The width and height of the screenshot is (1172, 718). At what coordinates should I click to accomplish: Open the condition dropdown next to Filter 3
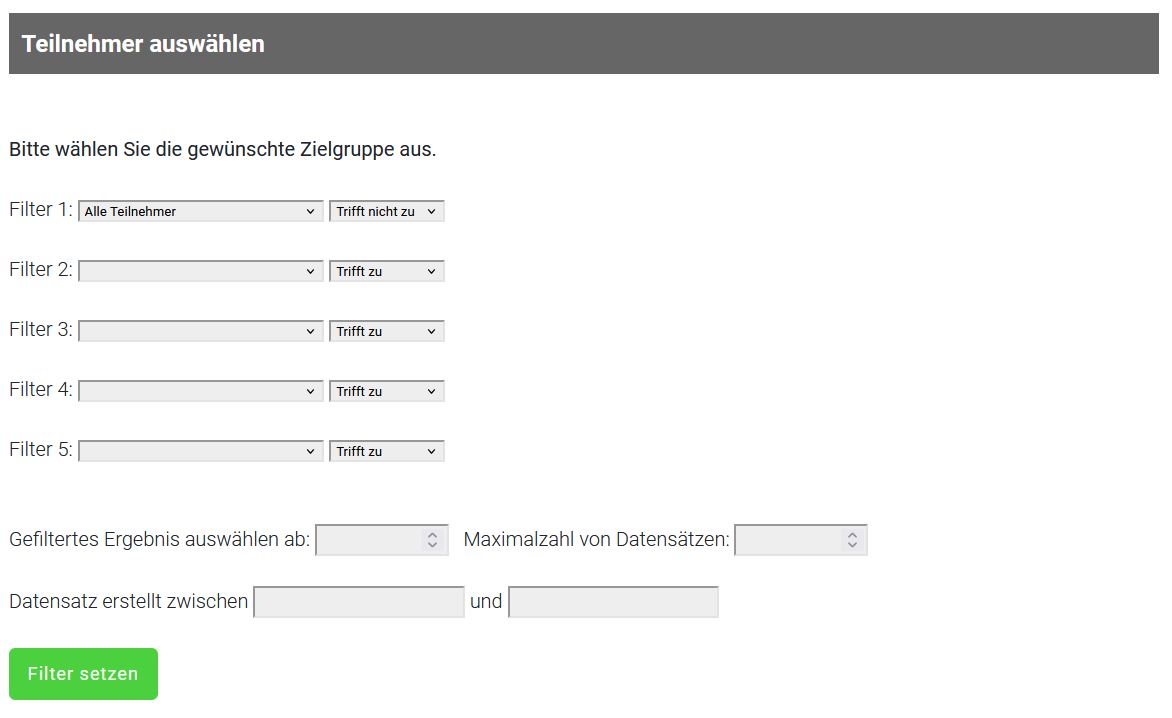386,330
